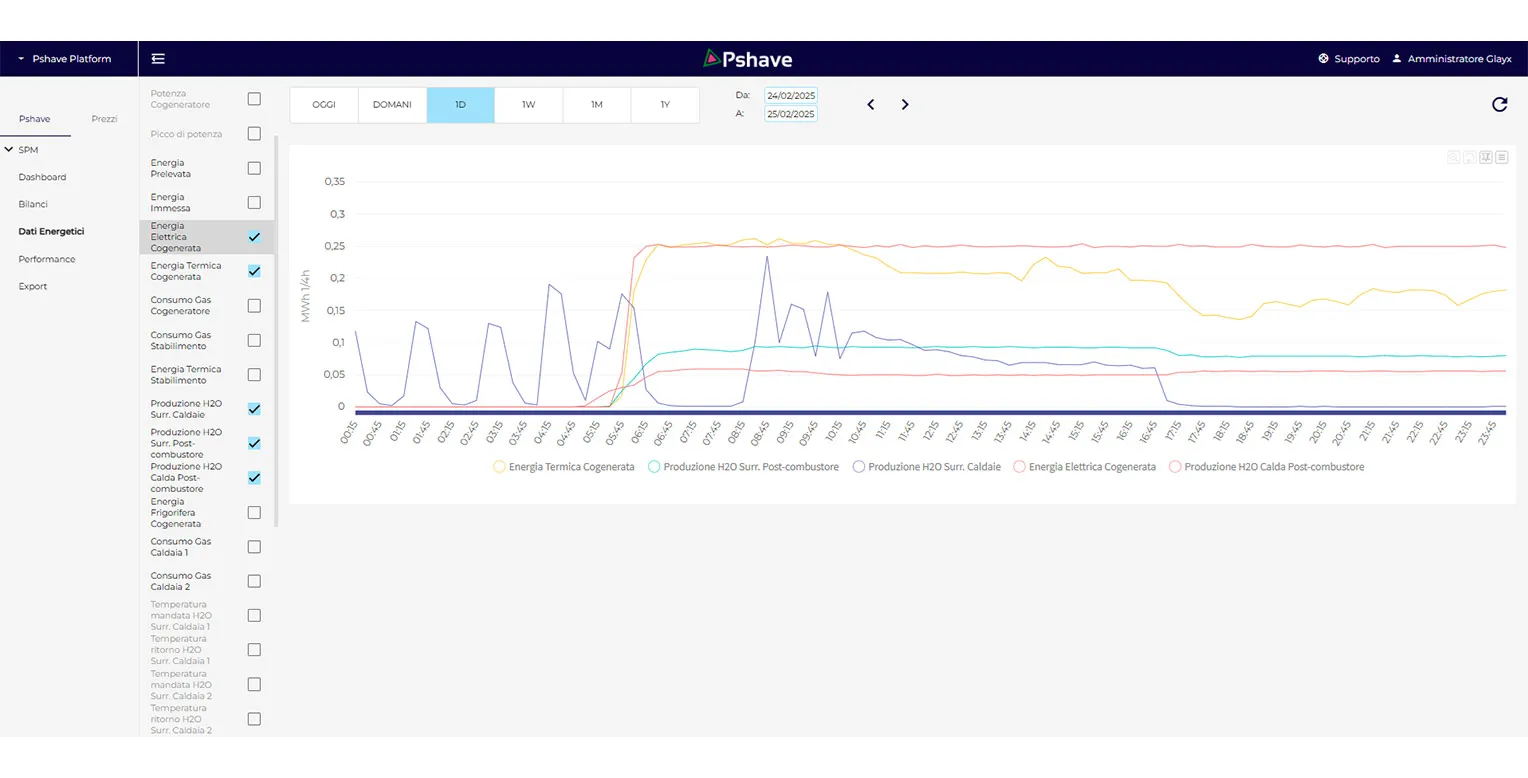Switch to the Prezzi tab

click(104, 119)
